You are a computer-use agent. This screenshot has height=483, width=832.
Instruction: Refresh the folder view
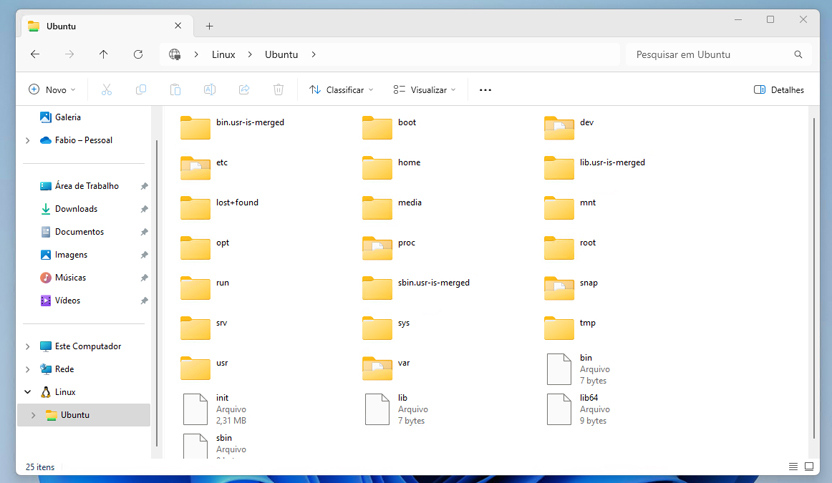tap(138, 54)
